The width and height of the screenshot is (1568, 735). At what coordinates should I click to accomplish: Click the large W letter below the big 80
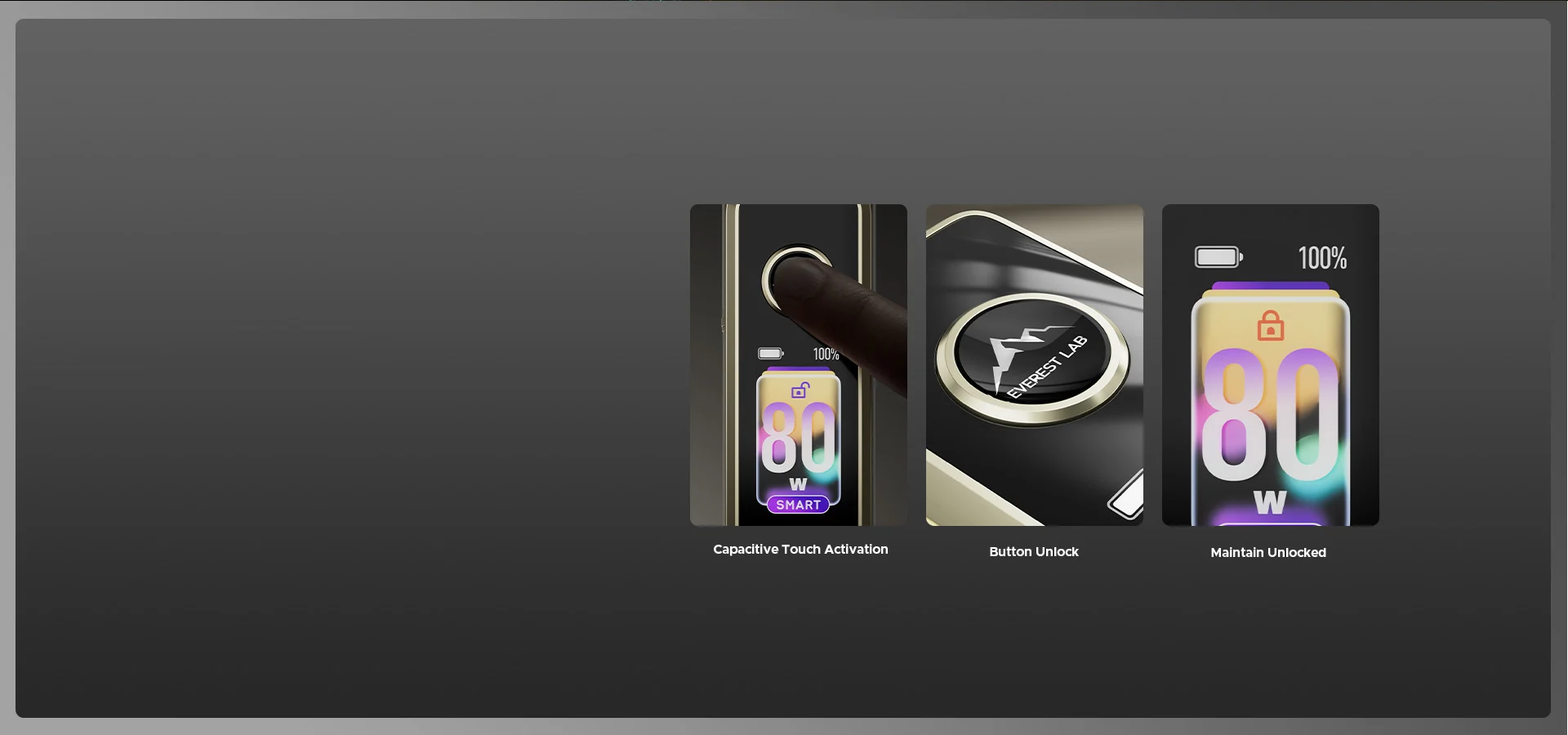[x=1270, y=502]
